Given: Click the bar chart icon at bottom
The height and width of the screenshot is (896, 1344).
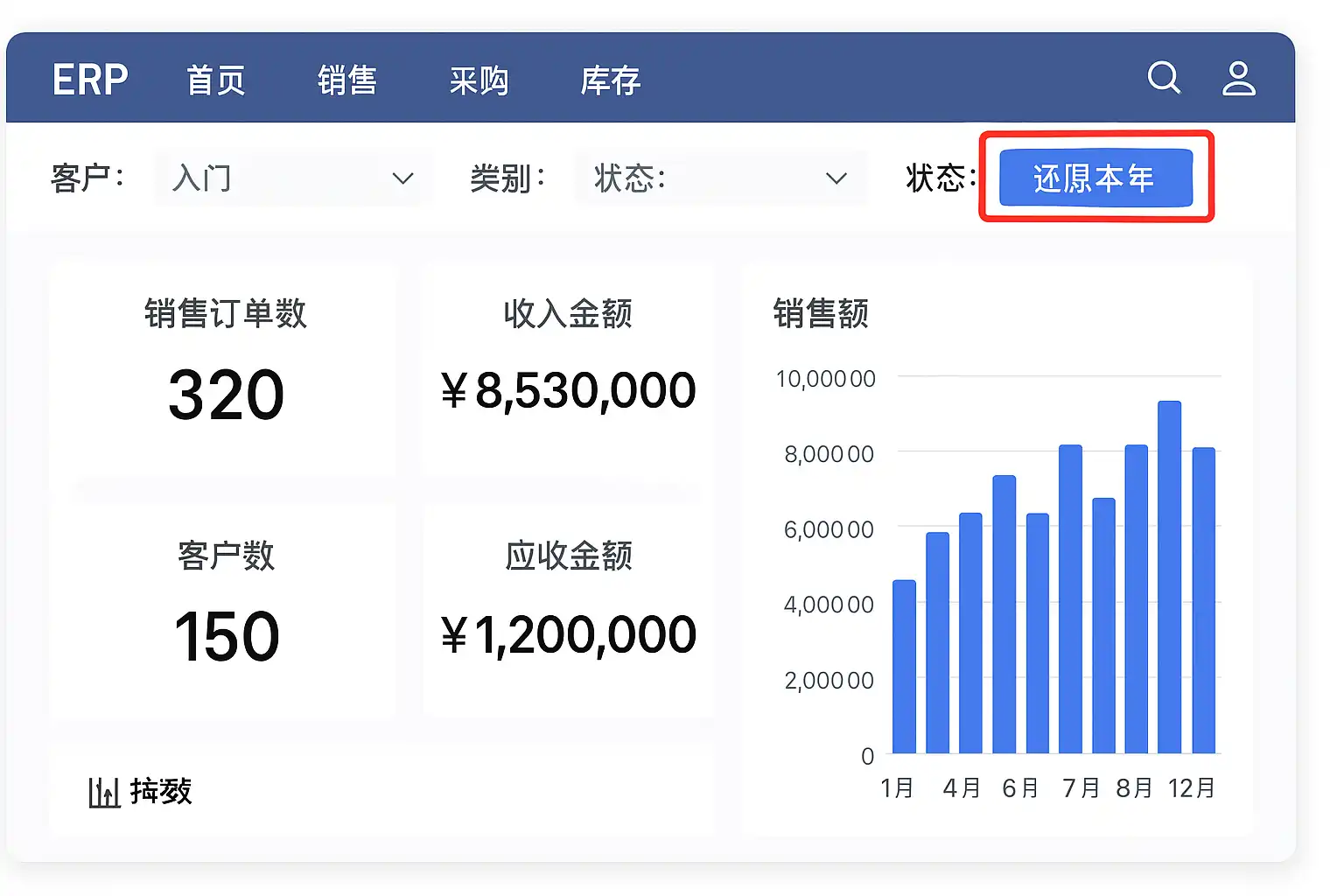Looking at the screenshot, I should pos(104,792).
